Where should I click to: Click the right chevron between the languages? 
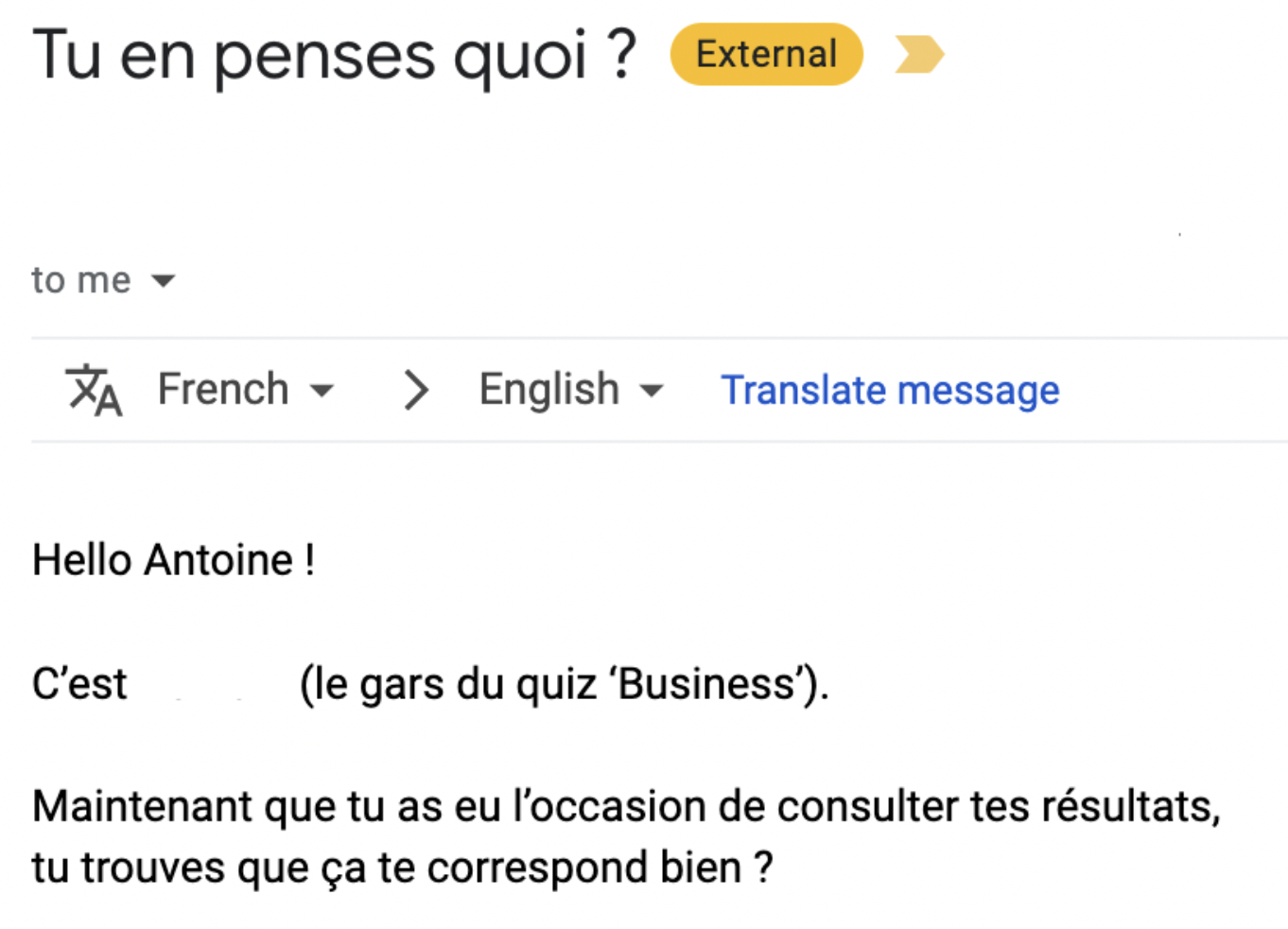point(415,390)
